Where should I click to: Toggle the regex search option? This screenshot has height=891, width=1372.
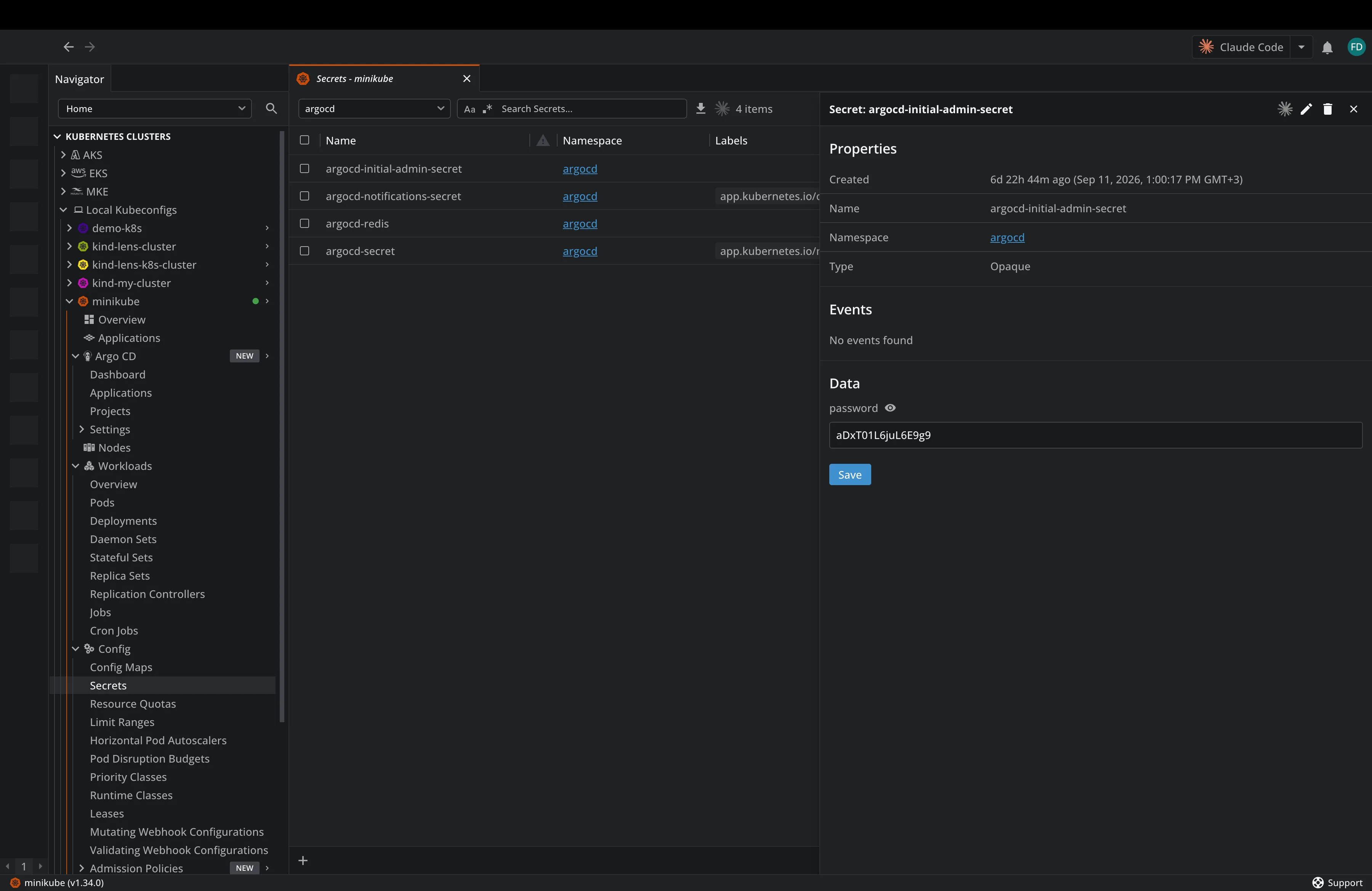pos(488,108)
